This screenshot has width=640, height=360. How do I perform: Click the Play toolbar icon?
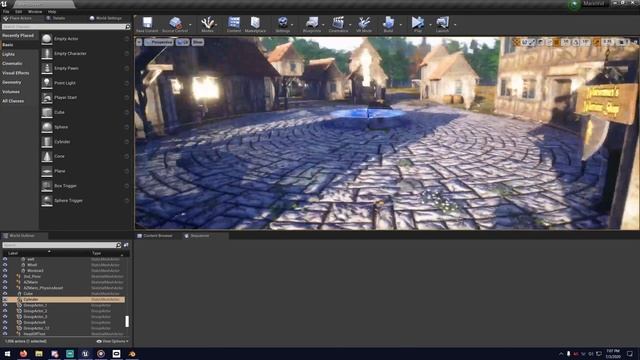pos(418,22)
